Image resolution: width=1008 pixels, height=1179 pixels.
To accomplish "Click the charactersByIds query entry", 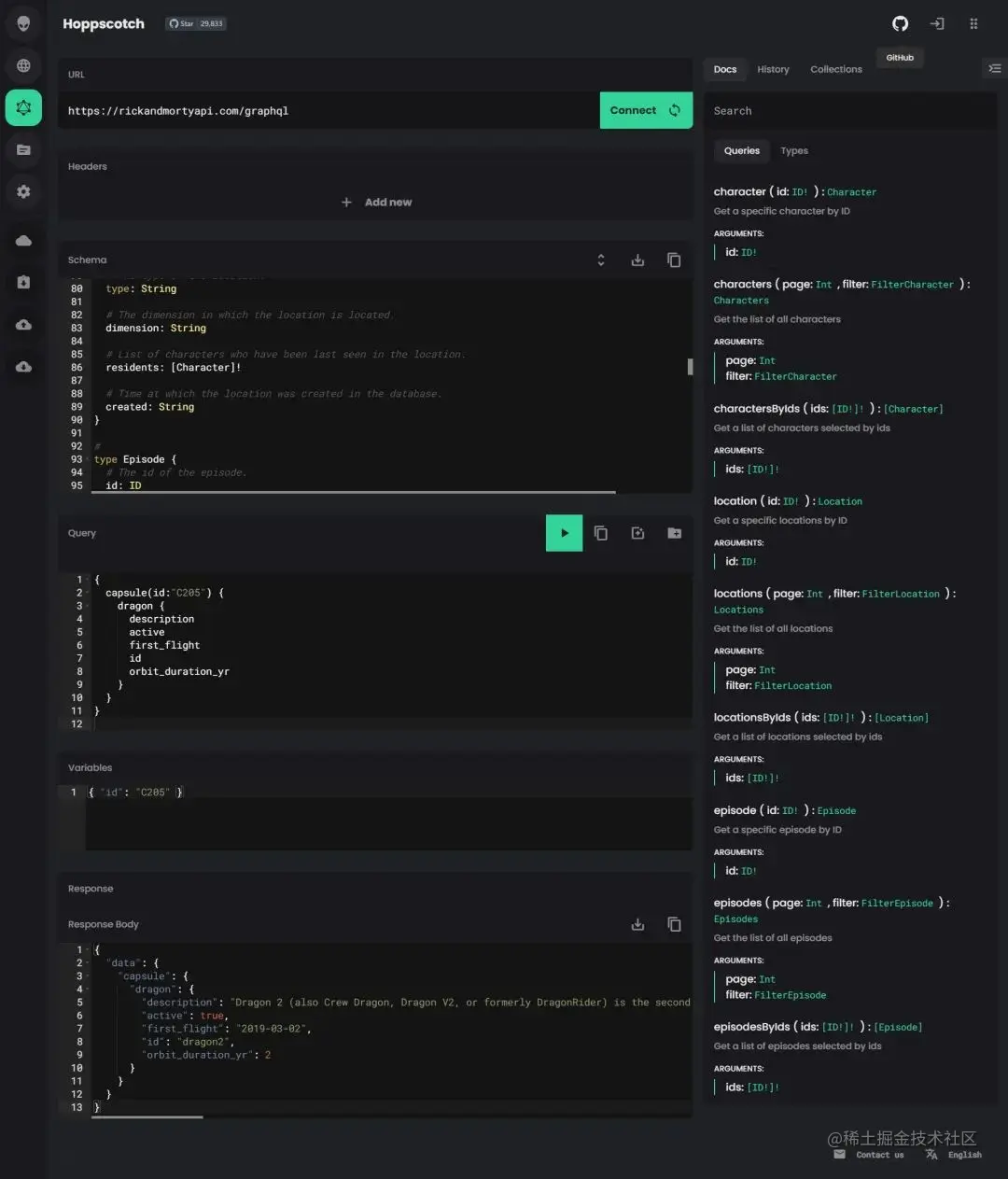I will pos(756,409).
